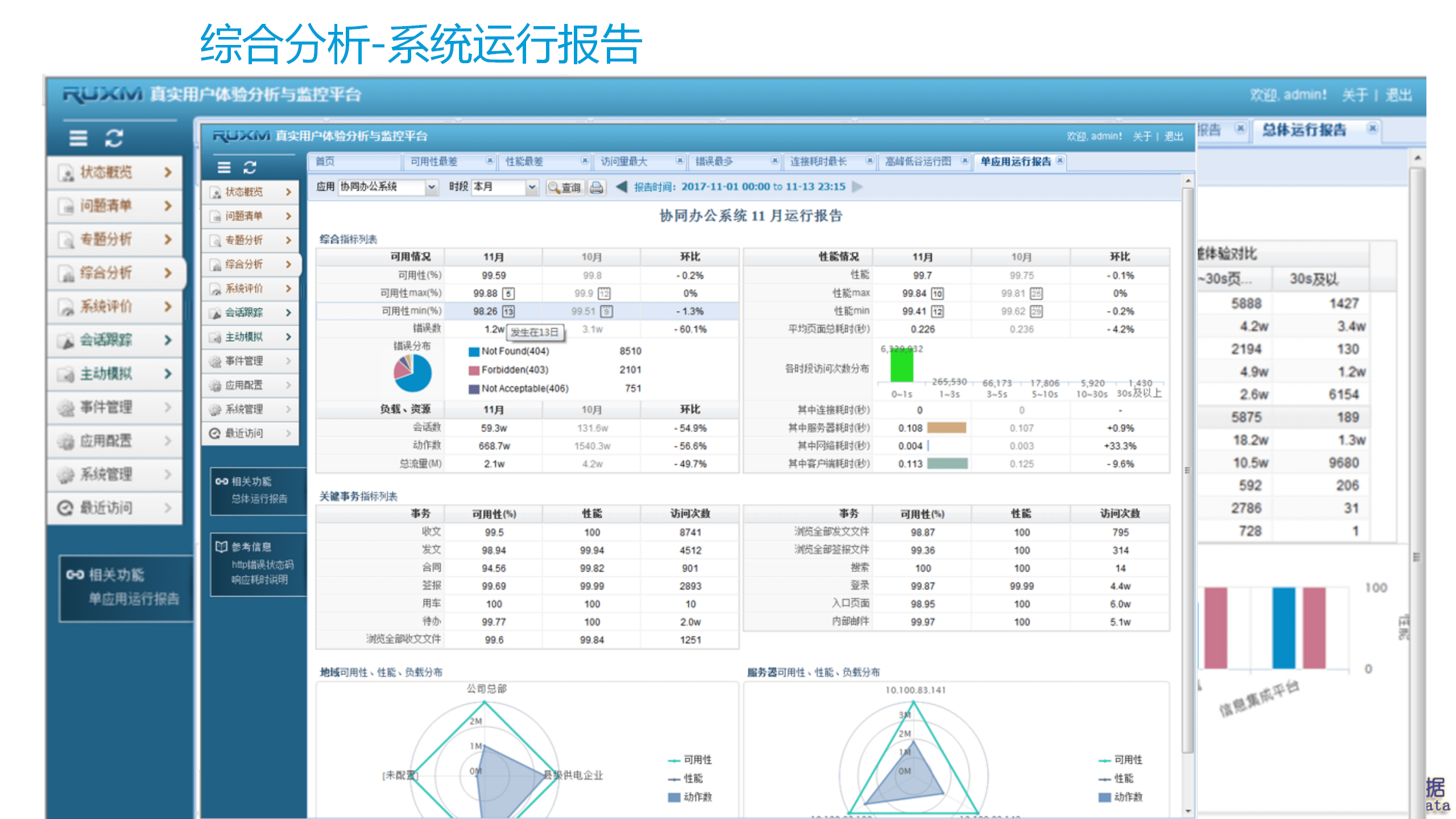Image resolution: width=1456 pixels, height=819 pixels.
Task: Click the inner window refresh icon
Action: [x=250, y=167]
